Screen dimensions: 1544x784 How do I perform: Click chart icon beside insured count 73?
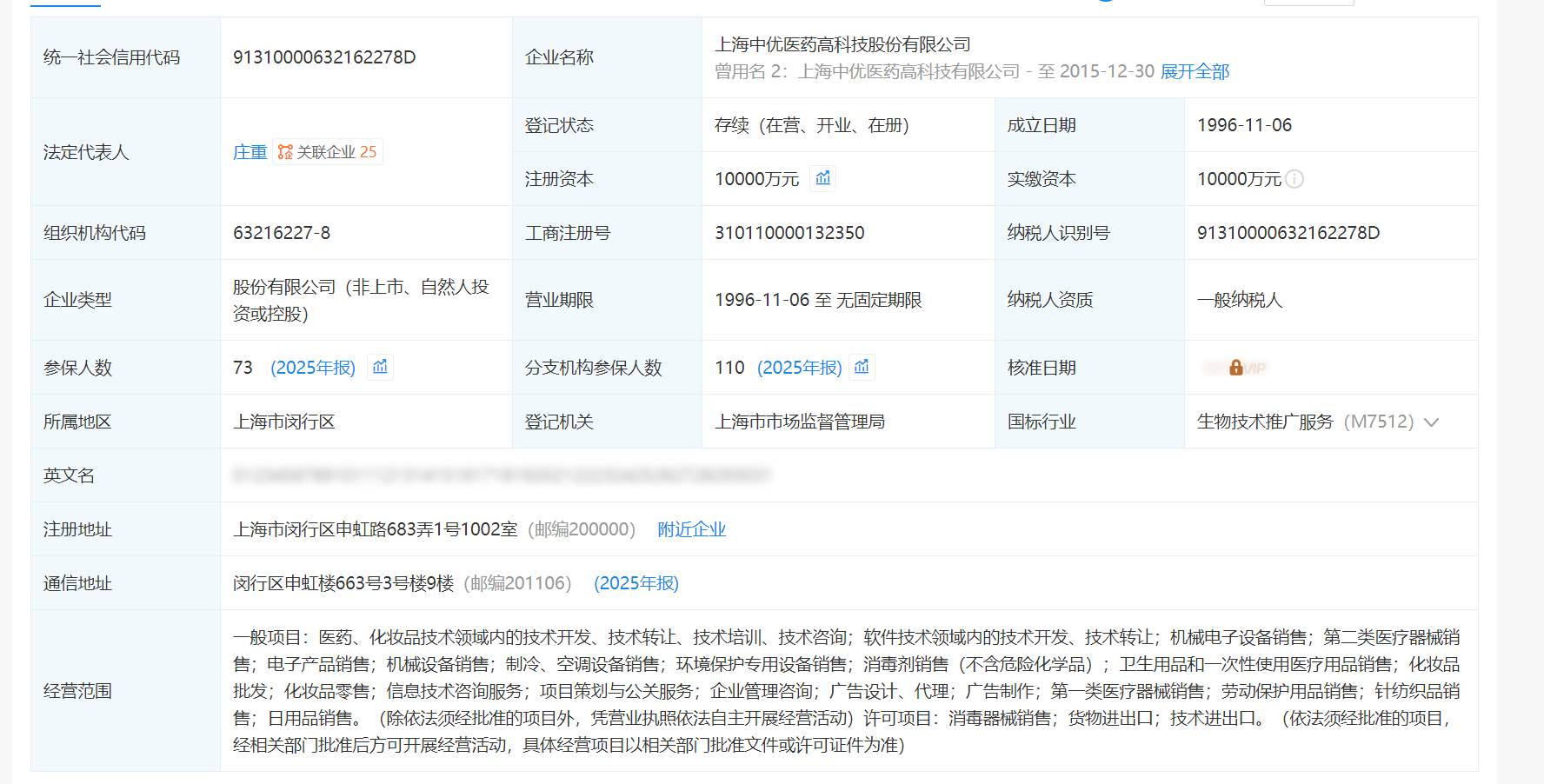pyautogui.click(x=380, y=367)
